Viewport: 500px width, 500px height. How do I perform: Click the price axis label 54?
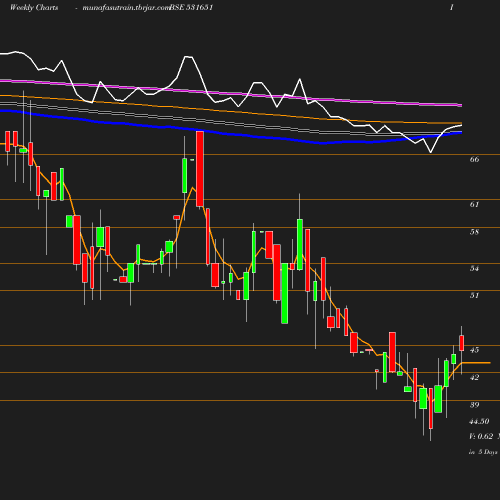pyautogui.click(x=474, y=268)
